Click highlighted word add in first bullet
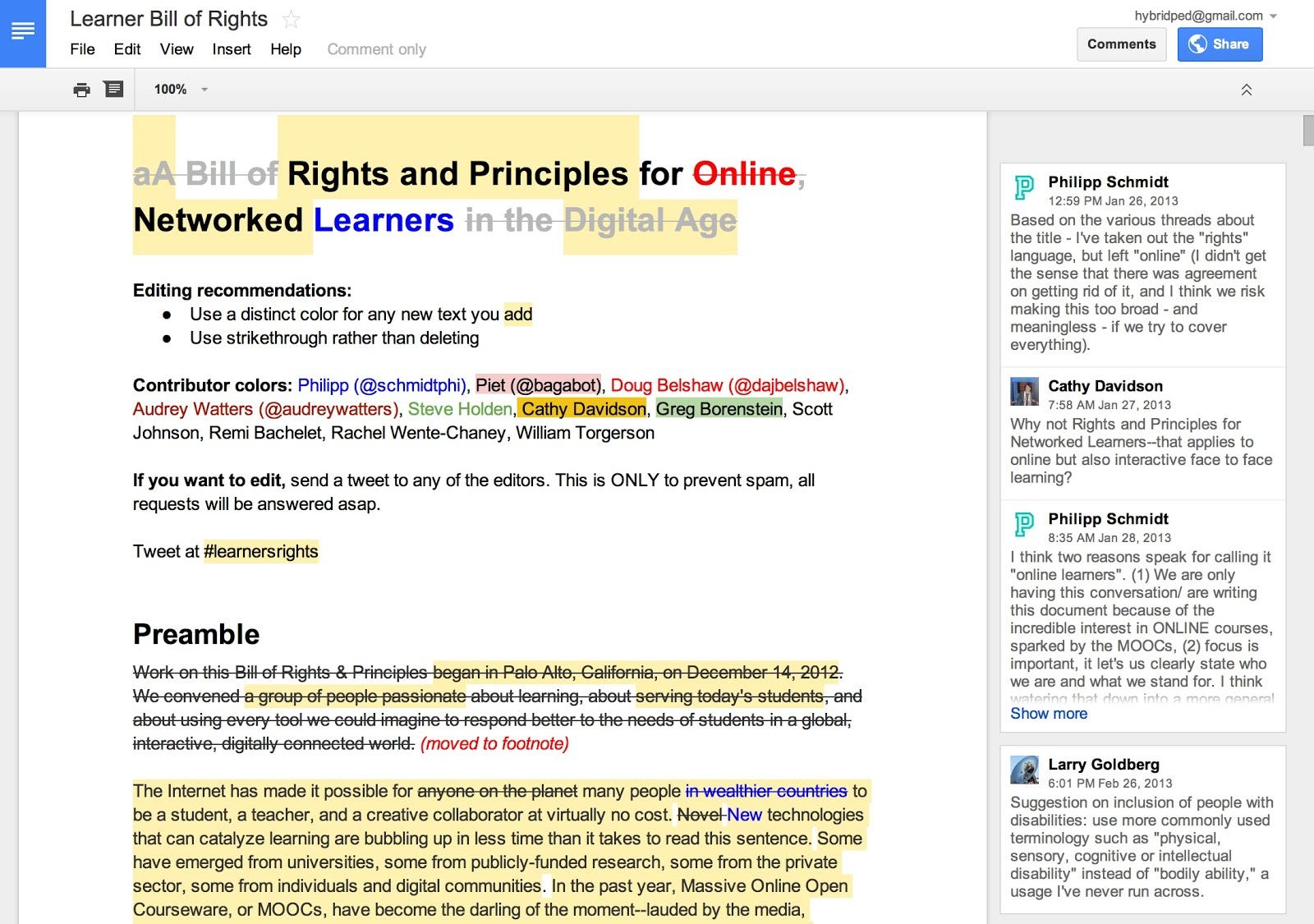 [518, 314]
